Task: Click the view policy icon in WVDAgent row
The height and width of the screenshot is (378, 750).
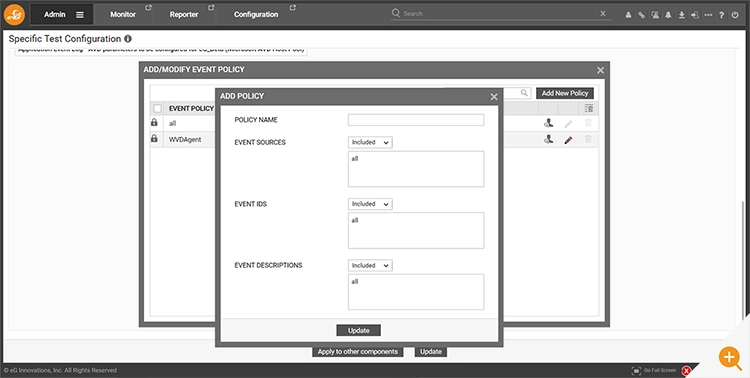Action: (548, 139)
